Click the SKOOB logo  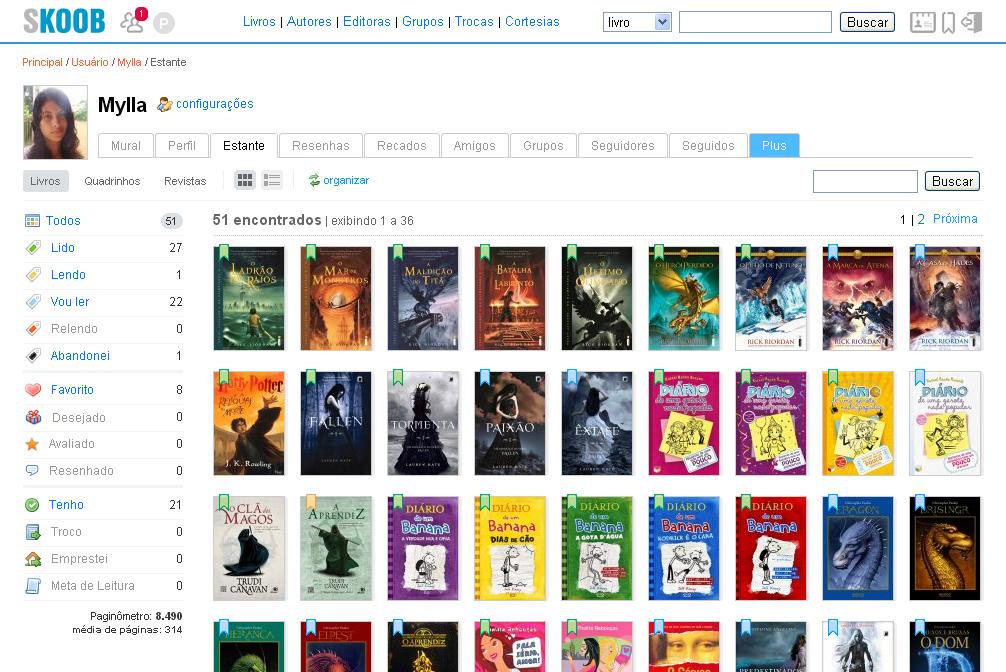click(x=64, y=21)
